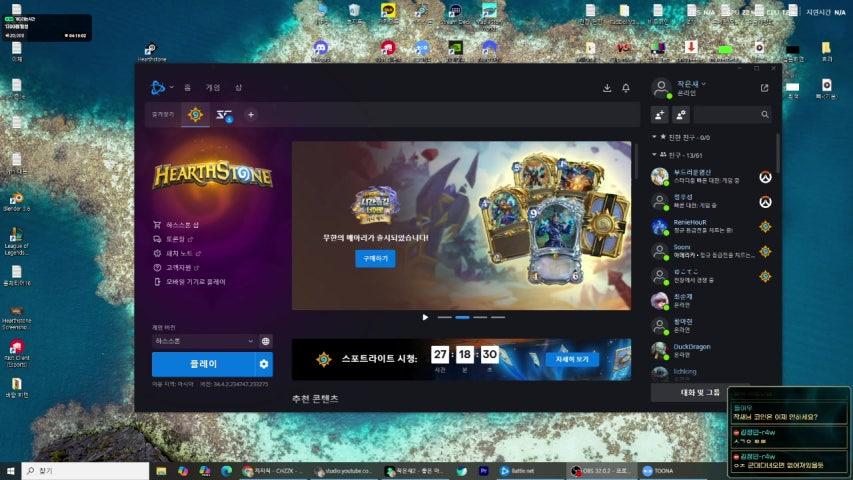Click the add friend icon
853x480 pixels.
pos(660,115)
